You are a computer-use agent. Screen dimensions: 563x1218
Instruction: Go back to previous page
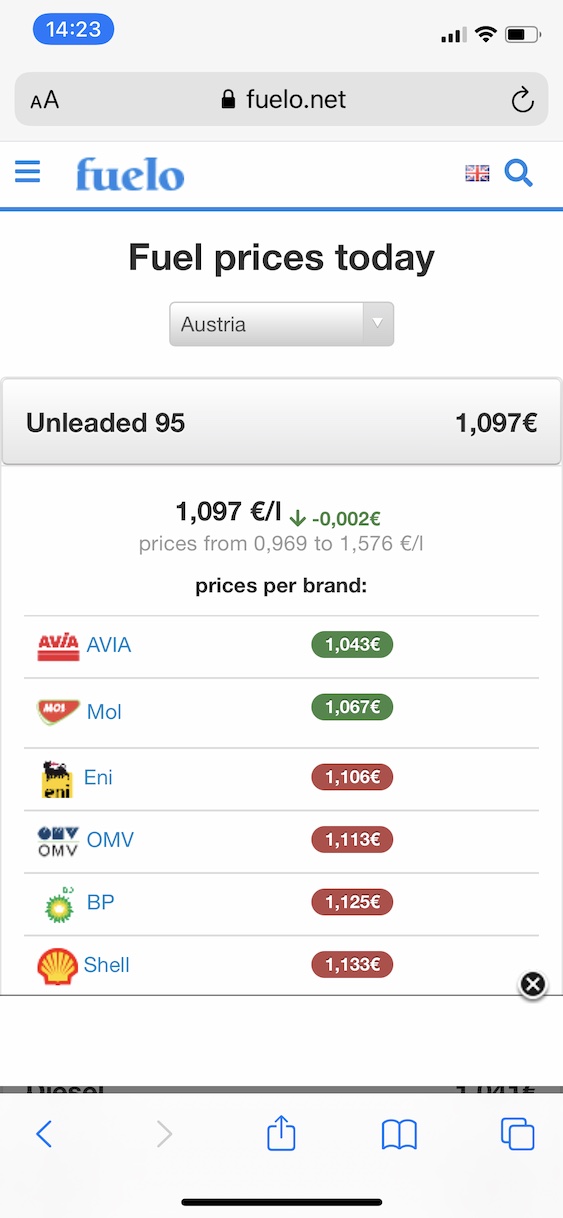[44, 1133]
